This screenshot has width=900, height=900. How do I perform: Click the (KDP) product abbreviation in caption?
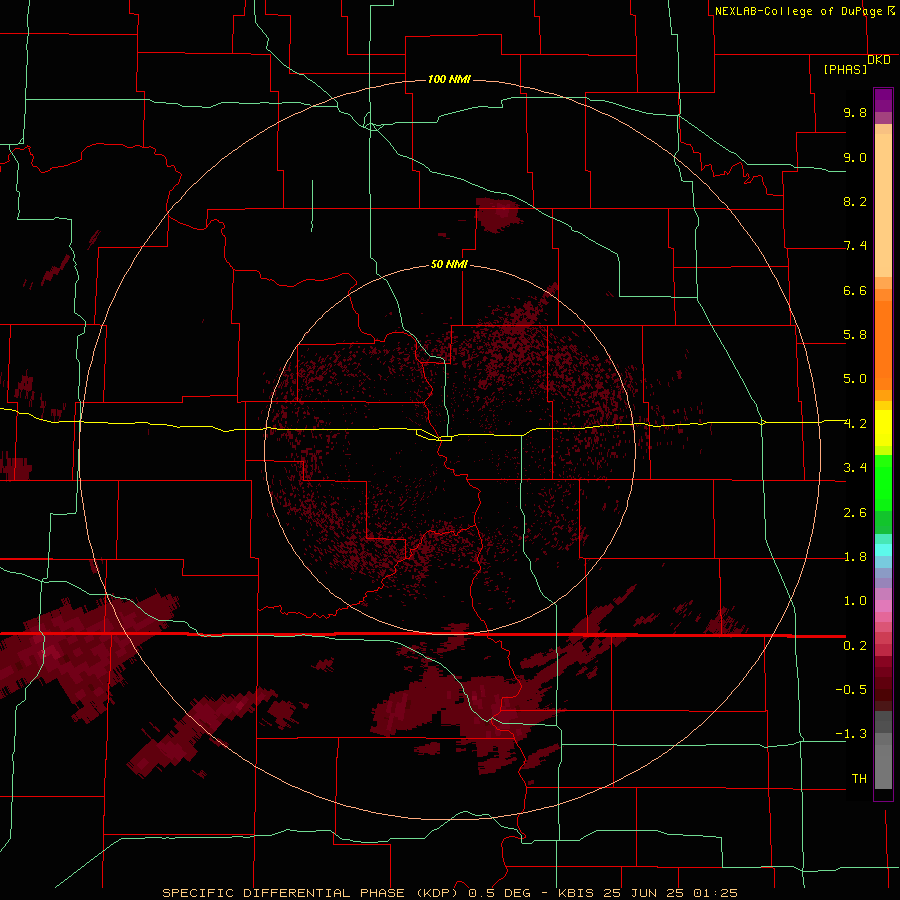[x=435, y=893]
